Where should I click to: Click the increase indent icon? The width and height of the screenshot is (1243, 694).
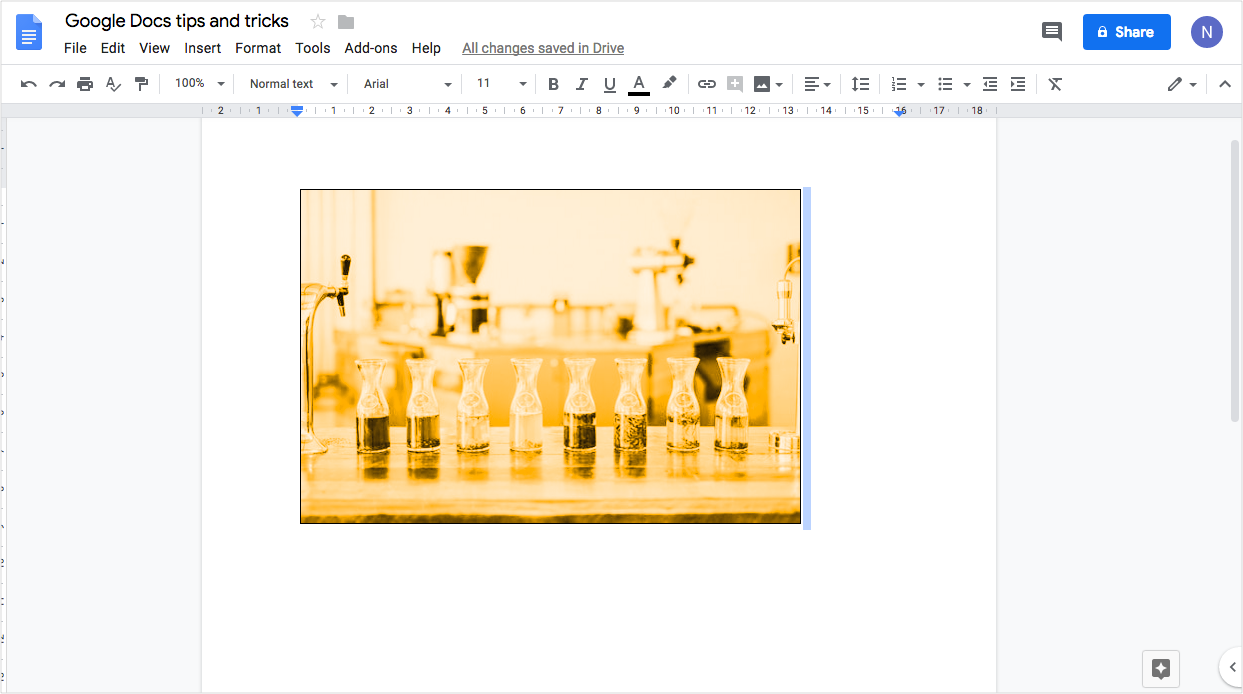coord(1018,84)
